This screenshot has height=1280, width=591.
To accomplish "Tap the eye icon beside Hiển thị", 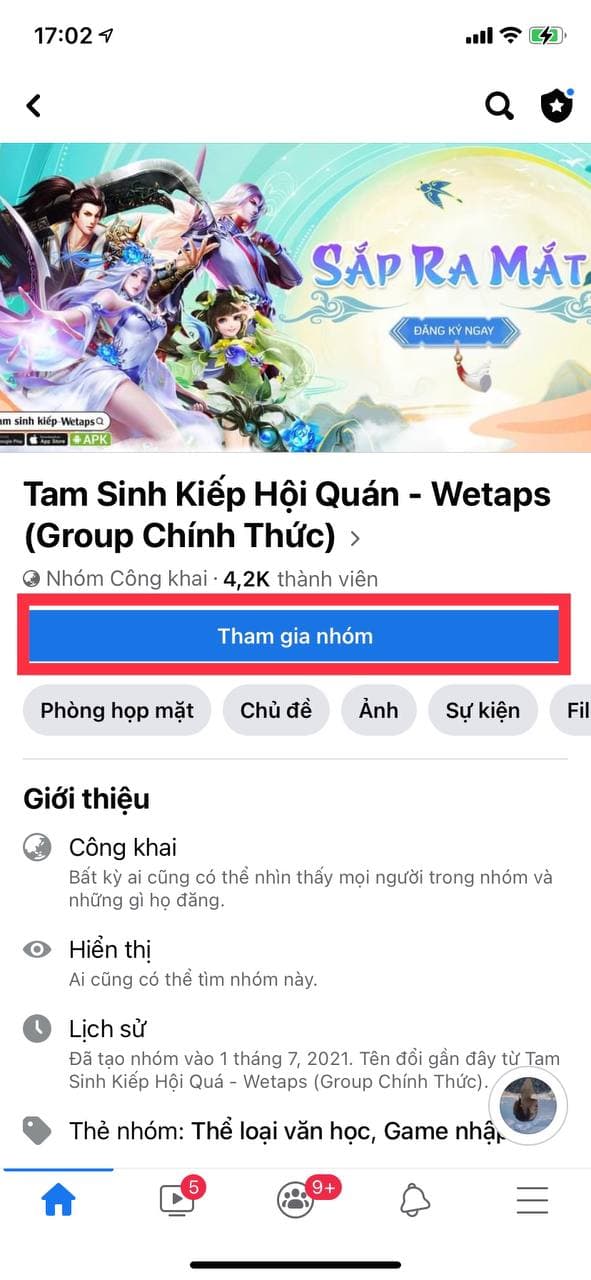I will pos(37,949).
